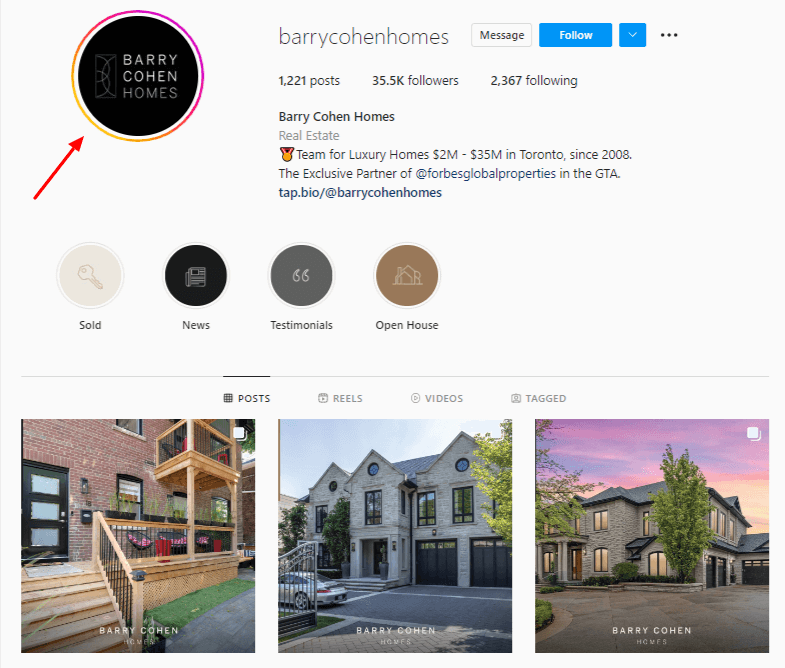This screenshot has width=785, height=668.
Task: Click the carousel icon on the sunset mansion post
Action: (753, 433)
